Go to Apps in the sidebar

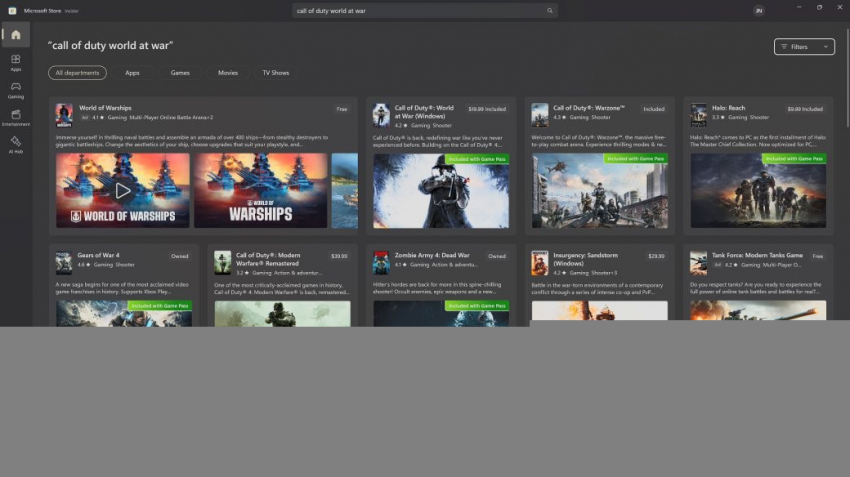(16, 62)
